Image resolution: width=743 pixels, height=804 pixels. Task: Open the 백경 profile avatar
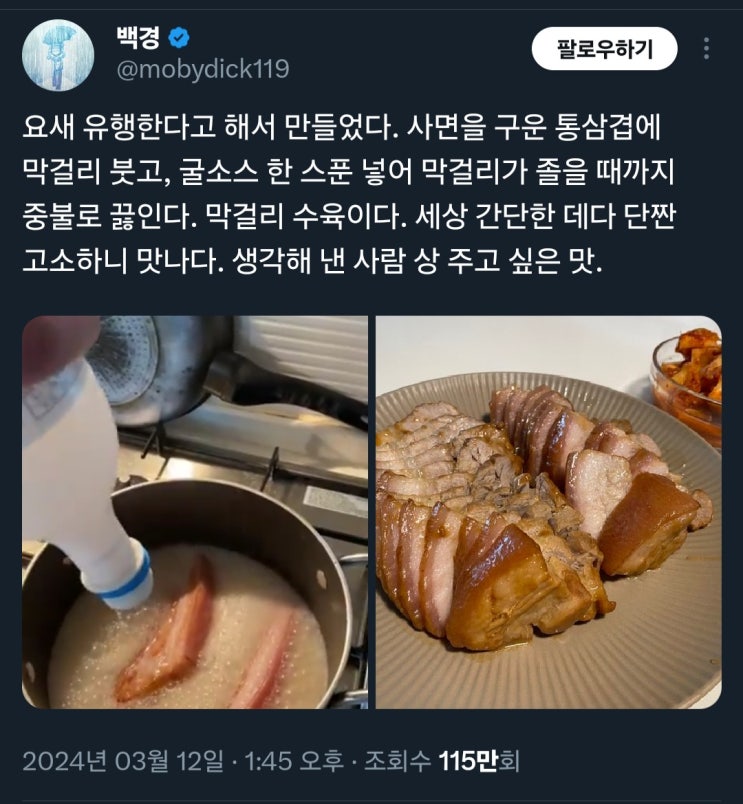coord(58,55)
